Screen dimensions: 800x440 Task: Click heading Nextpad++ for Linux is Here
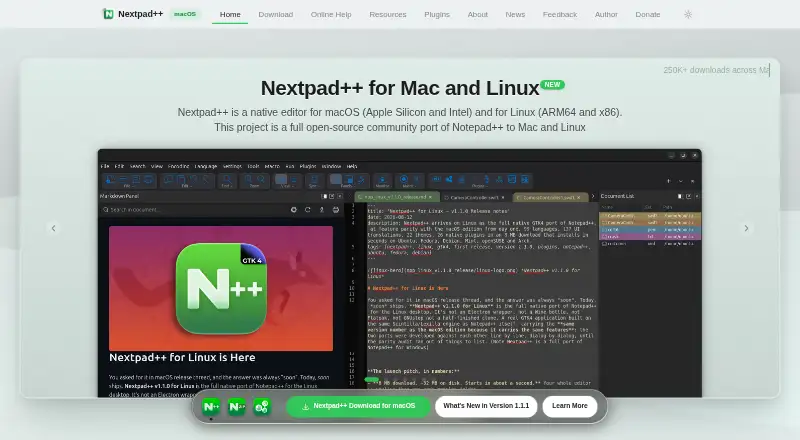[x=182, y=357]
